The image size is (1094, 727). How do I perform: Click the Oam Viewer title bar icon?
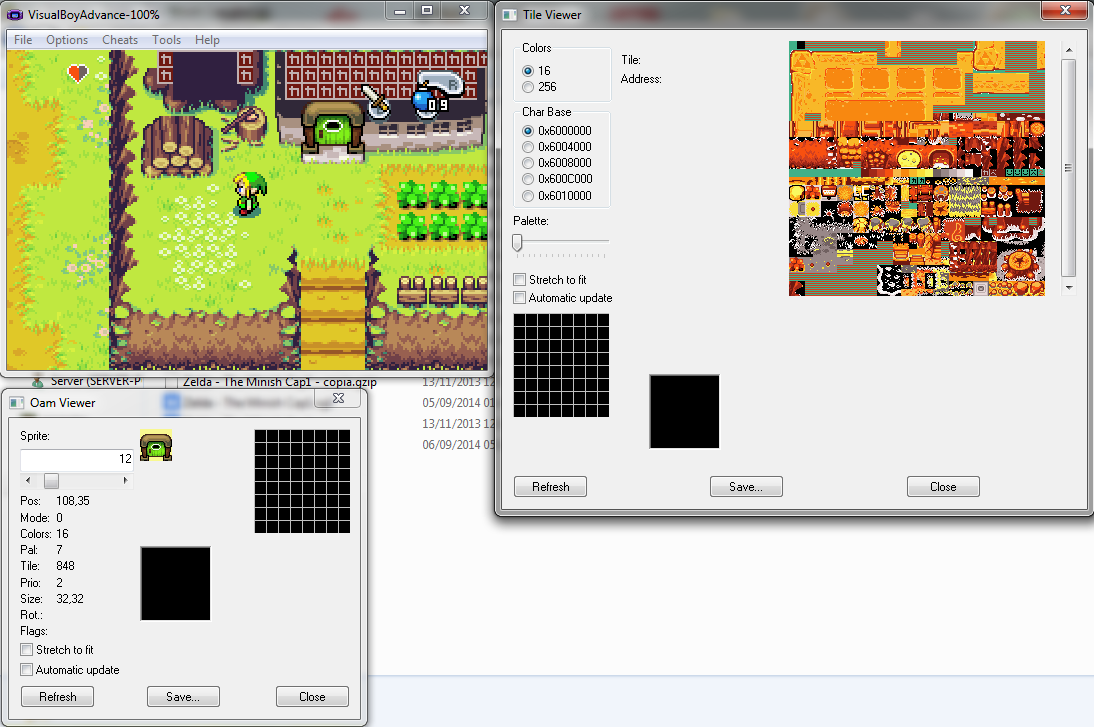pos(17,403)
